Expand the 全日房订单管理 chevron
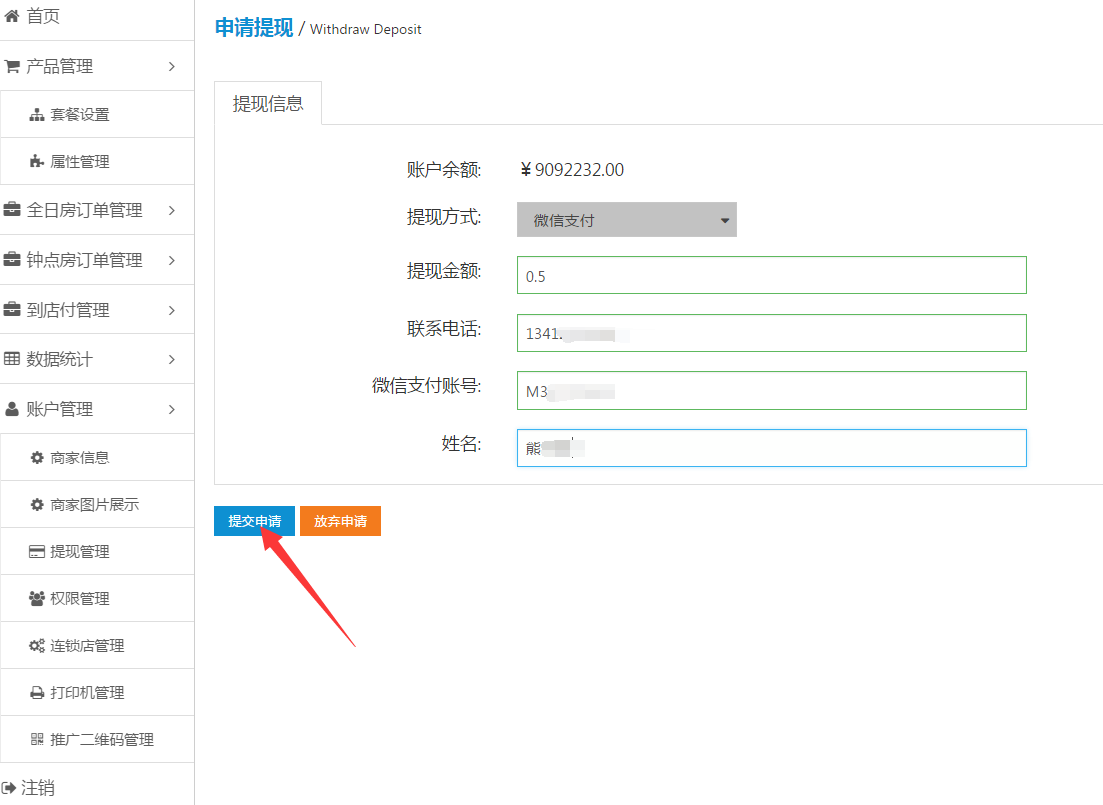 pyautogui.click(x=172, y=210)
